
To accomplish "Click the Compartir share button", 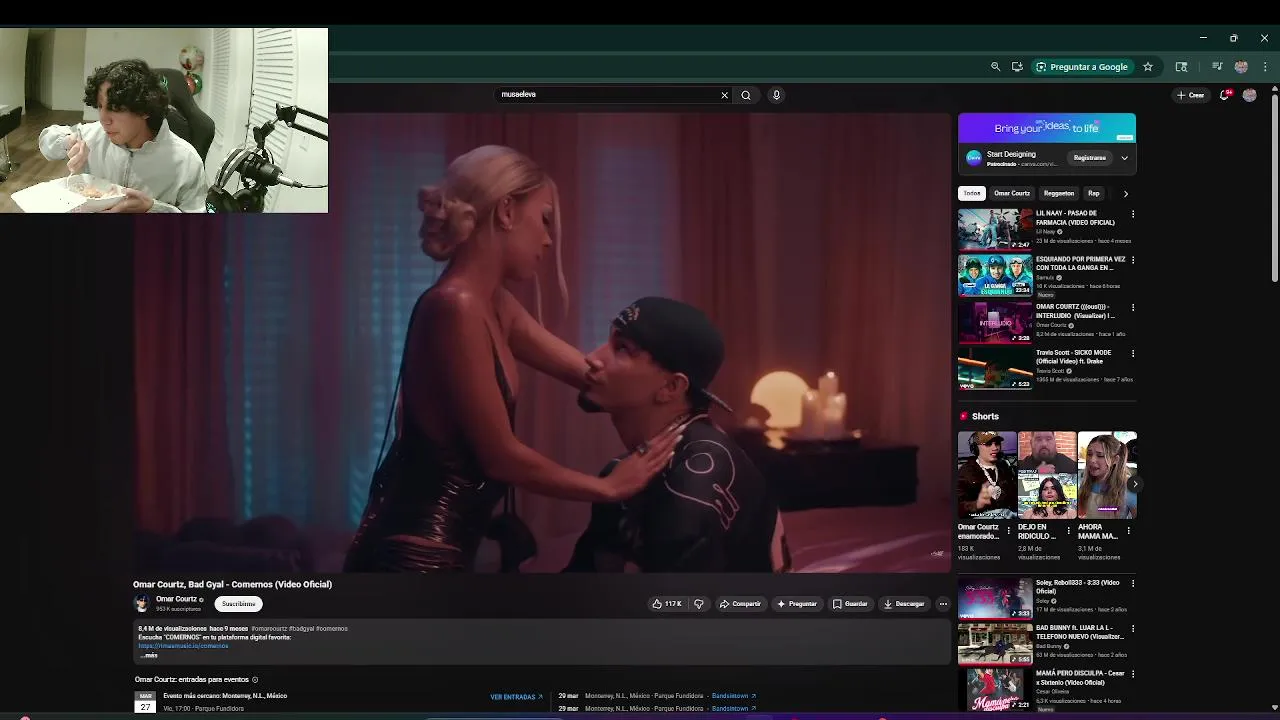I will (740, 604).
